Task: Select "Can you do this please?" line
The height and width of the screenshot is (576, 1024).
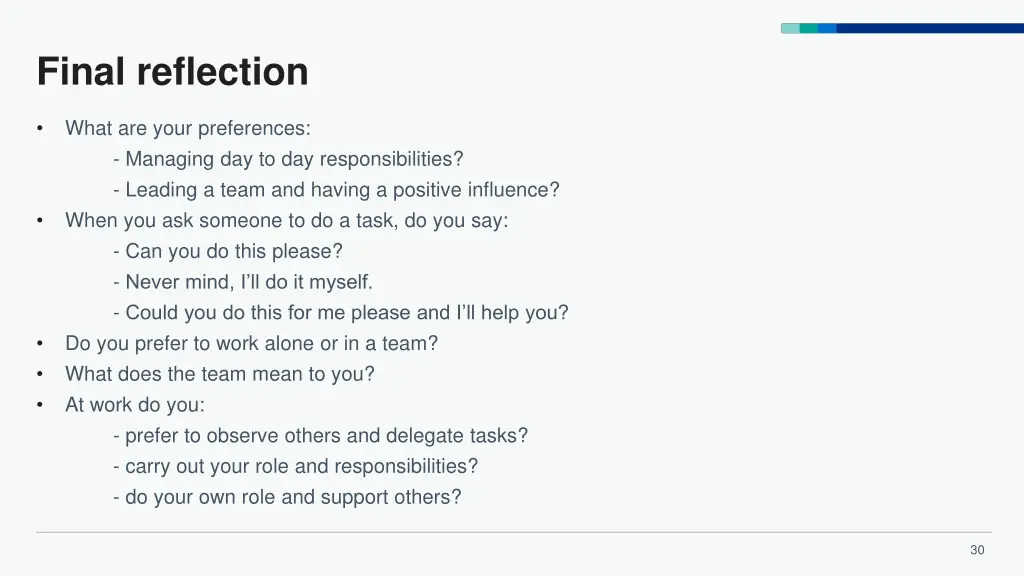Action: pyautogui.click(x=228, y=251)
